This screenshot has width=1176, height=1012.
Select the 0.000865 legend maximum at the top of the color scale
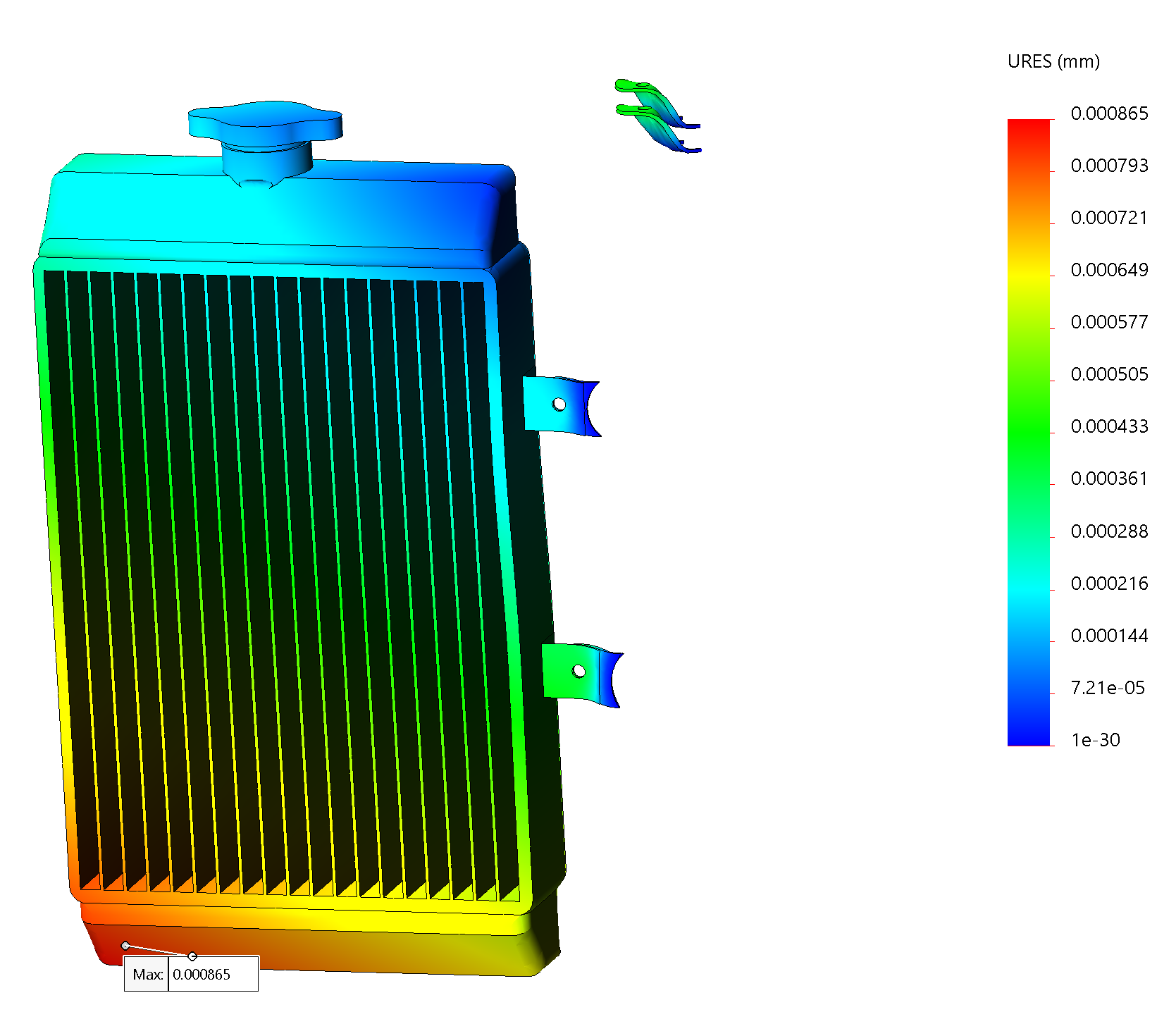pyautogui.click(x=1109, y=113)
